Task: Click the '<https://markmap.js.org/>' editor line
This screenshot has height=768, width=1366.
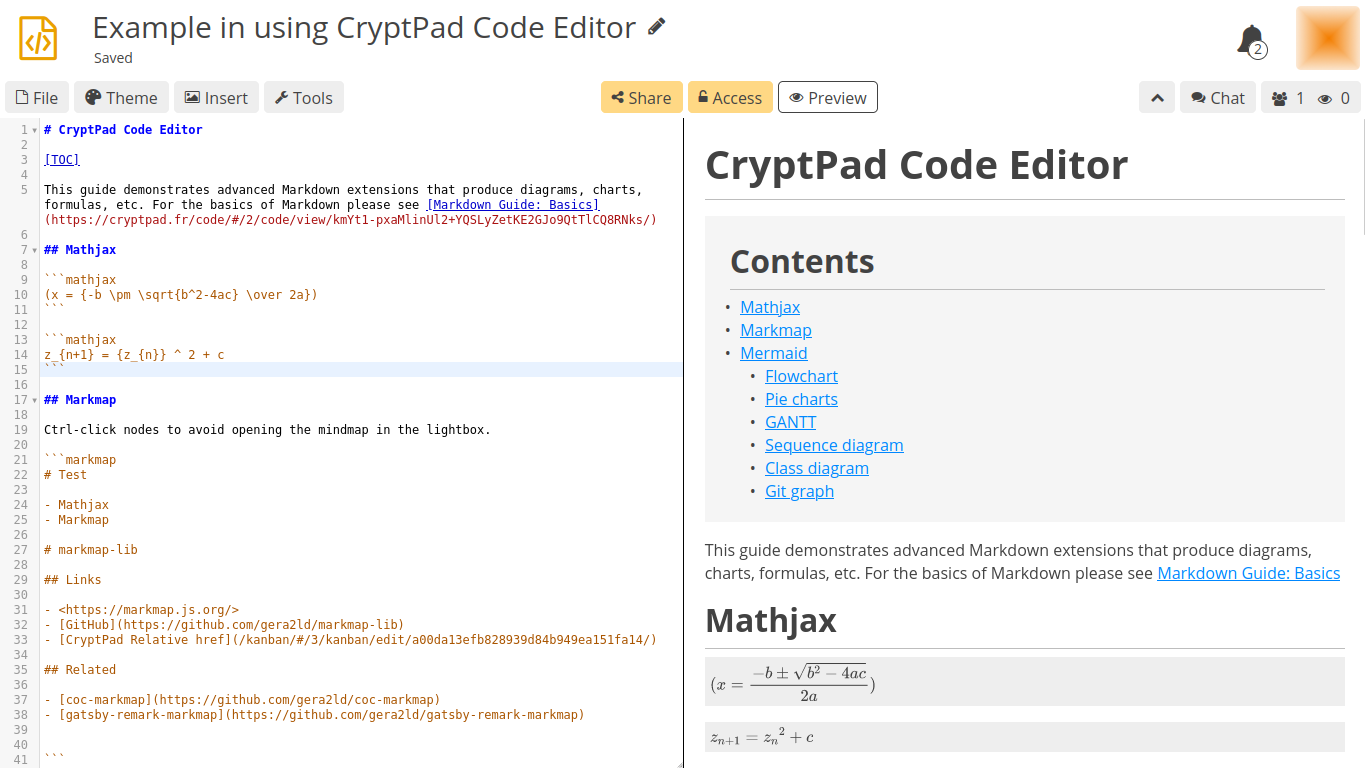Action: [141, 610]
